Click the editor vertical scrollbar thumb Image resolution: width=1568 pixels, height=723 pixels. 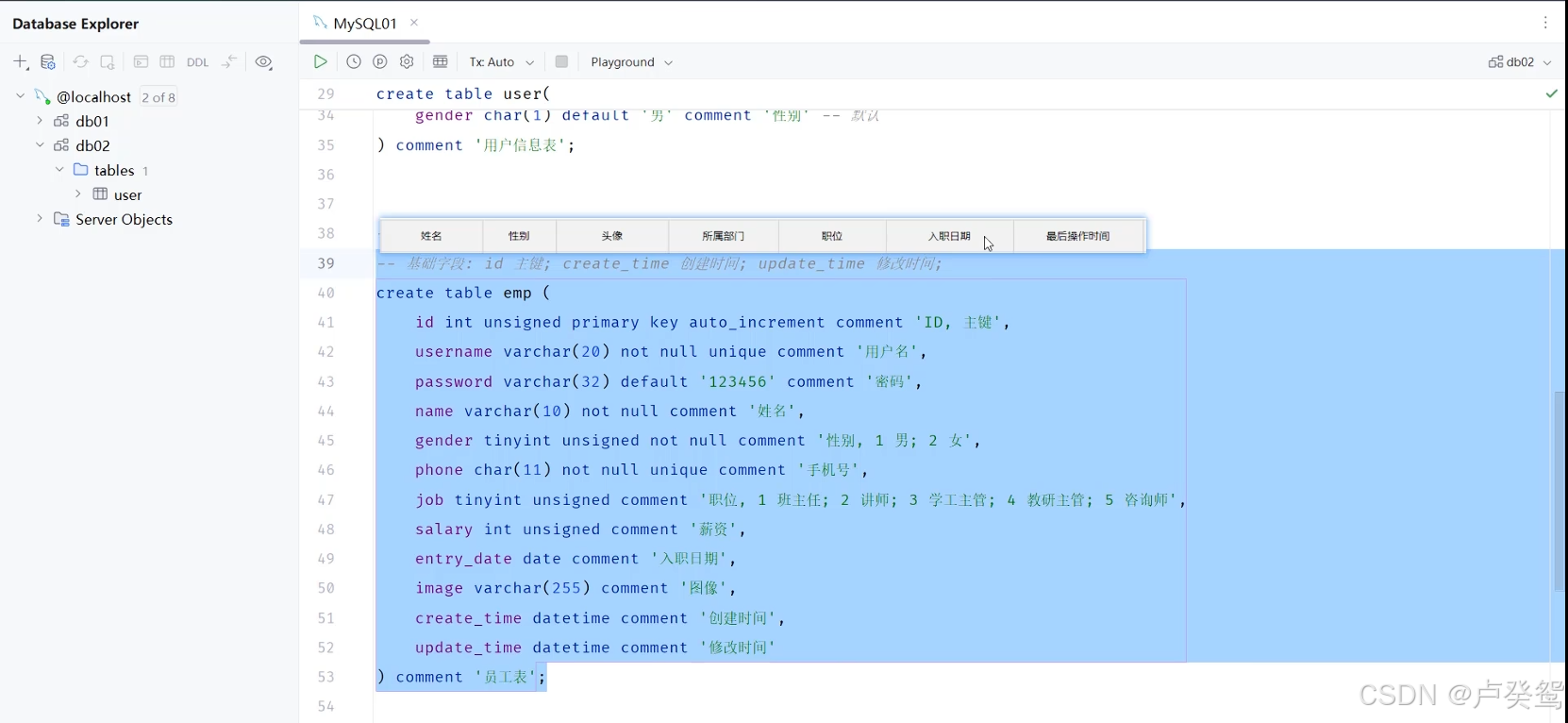[1560, 491]
